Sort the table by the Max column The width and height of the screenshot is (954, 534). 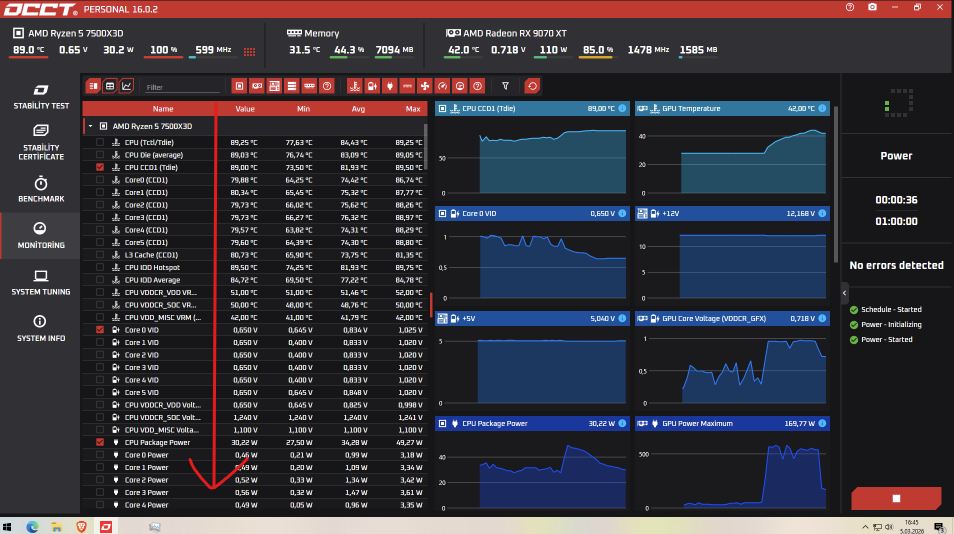(x=413, y=109)
